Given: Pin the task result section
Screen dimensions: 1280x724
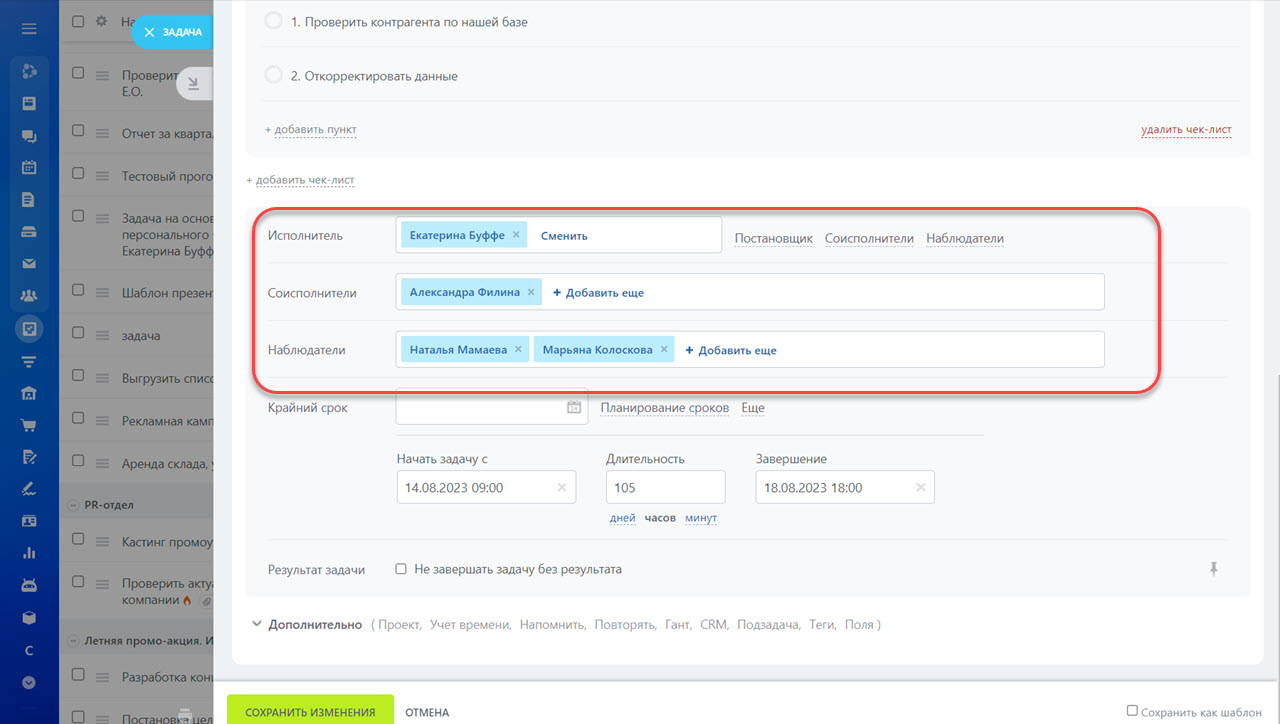Looking at the screenshot, I should tap(1214, 569).
